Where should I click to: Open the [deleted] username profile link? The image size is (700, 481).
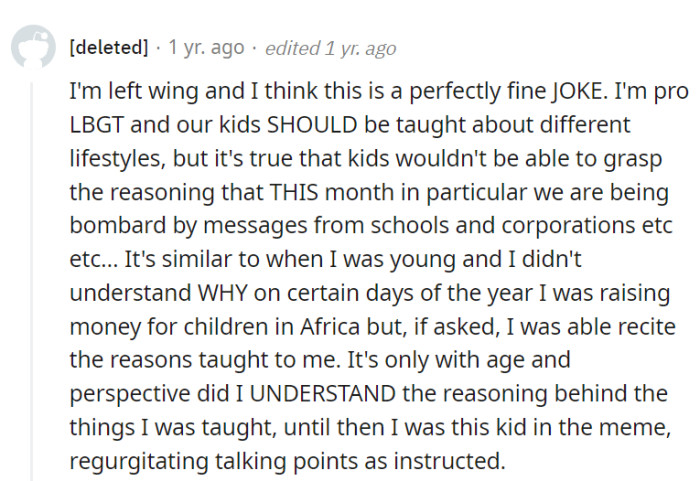click(108, 47)
